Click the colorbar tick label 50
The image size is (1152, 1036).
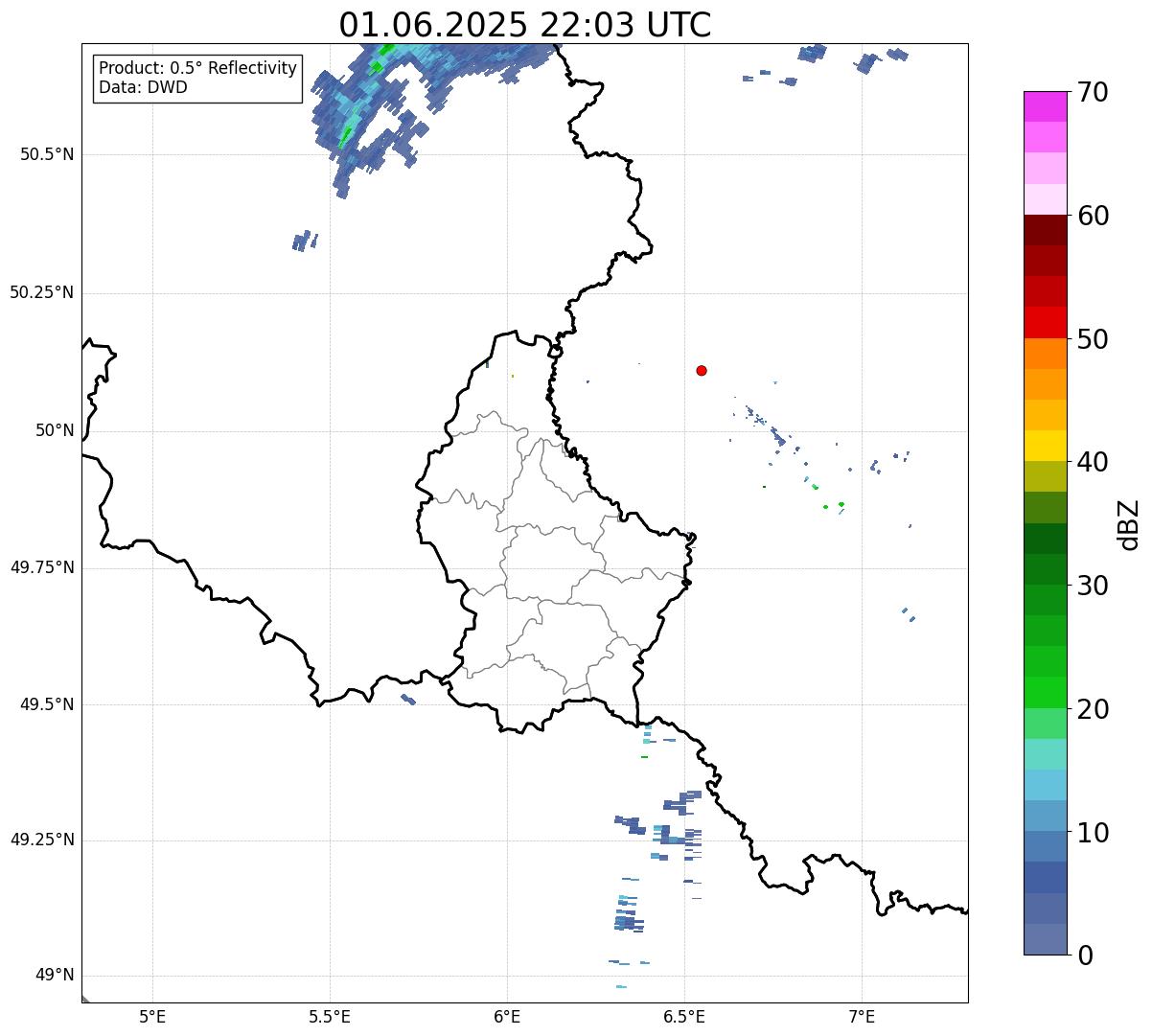[1093, 339]
